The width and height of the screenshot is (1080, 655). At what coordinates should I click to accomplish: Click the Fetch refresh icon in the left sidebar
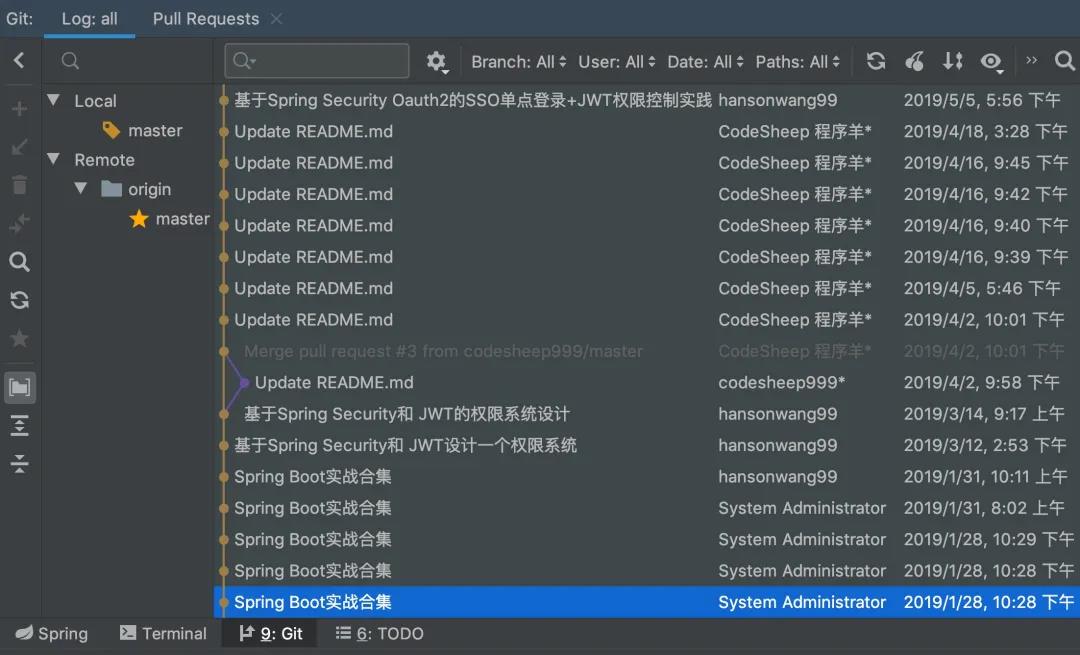(x=19, y=300)
